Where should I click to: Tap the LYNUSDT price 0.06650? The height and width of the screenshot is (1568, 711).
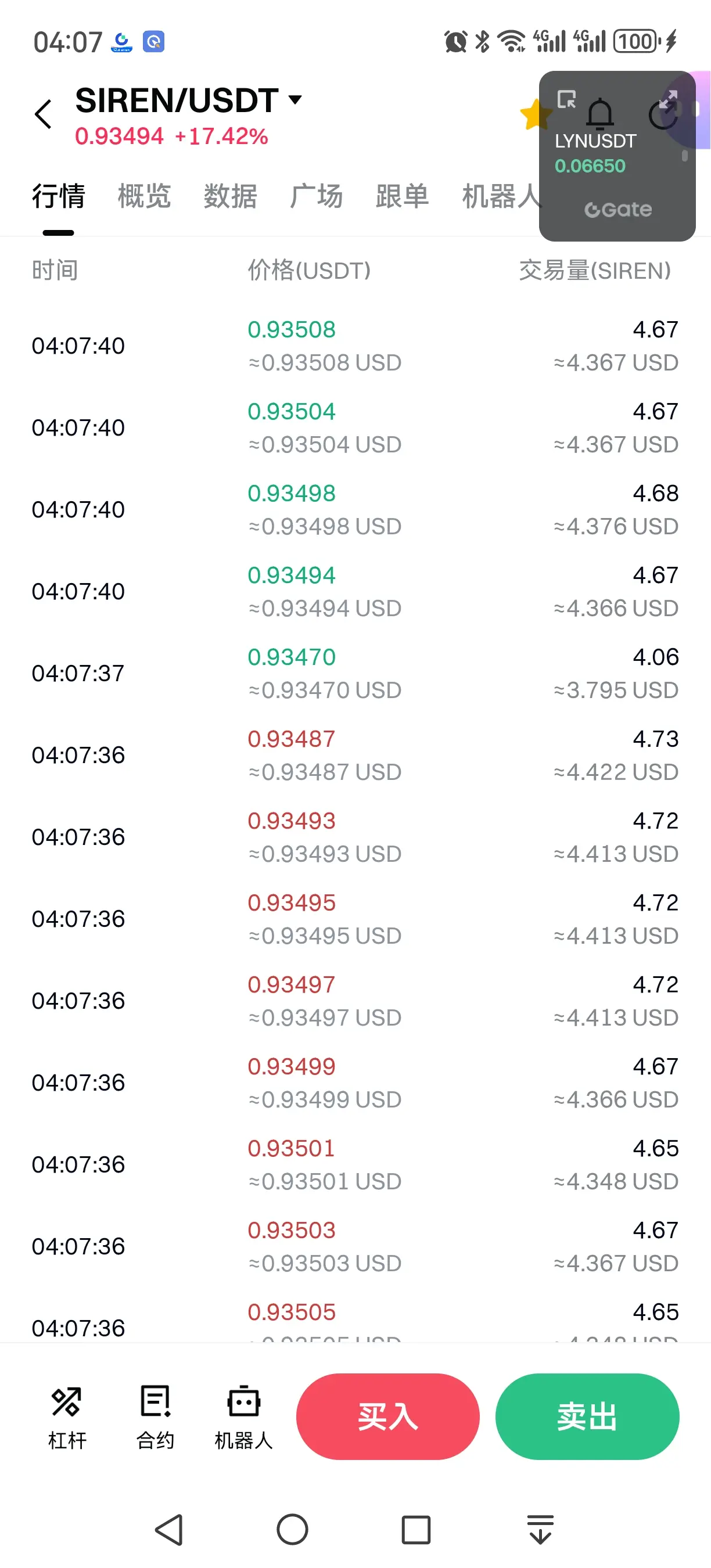[x=590, y=166]
